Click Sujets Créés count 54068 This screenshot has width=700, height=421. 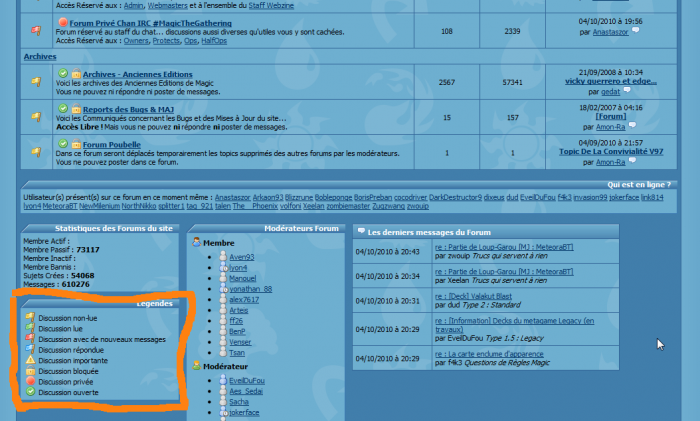tap(82, 275)
